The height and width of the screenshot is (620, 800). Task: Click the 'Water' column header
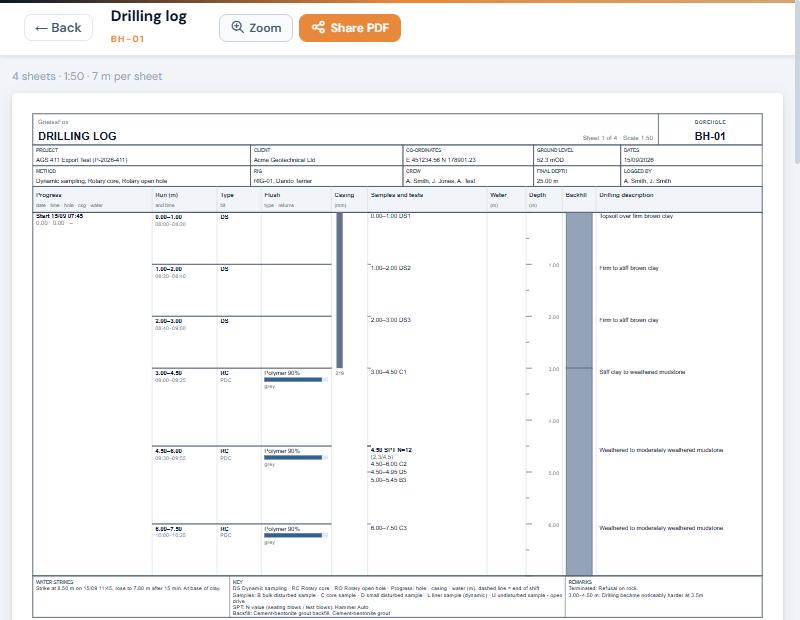(498, 195)
